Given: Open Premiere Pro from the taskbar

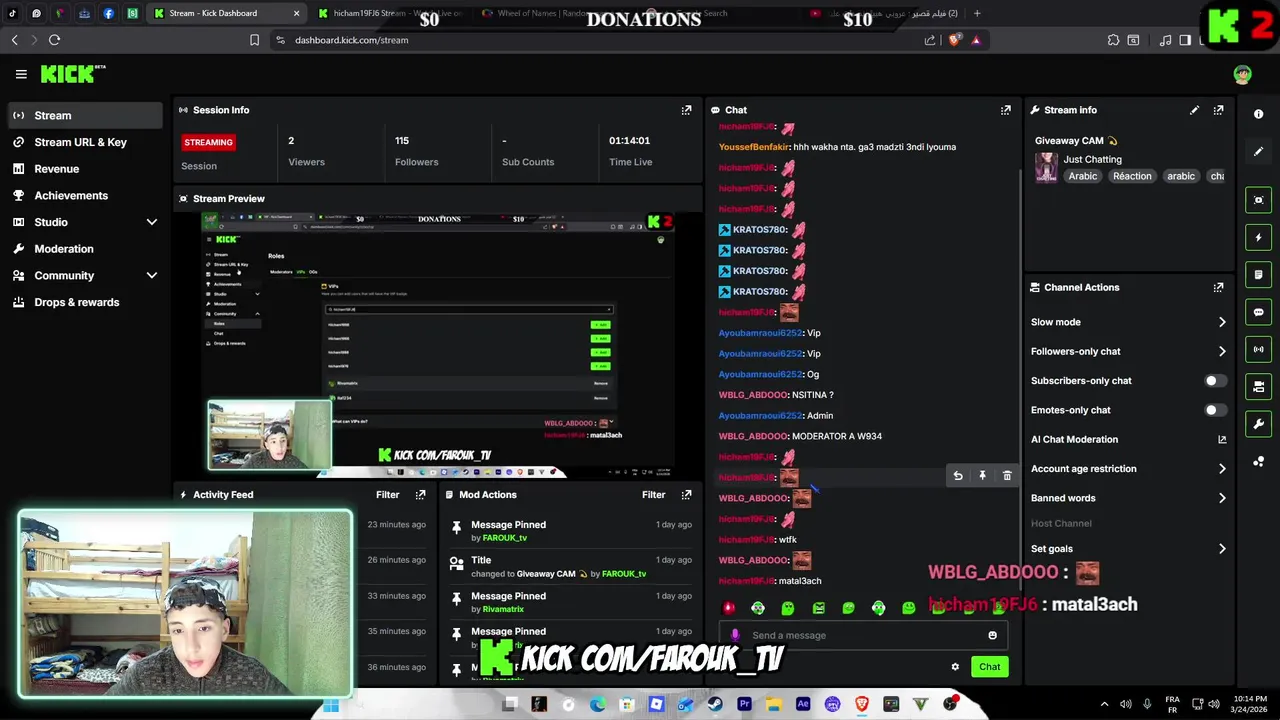Looking at the screenshot, I should point(744,705).
